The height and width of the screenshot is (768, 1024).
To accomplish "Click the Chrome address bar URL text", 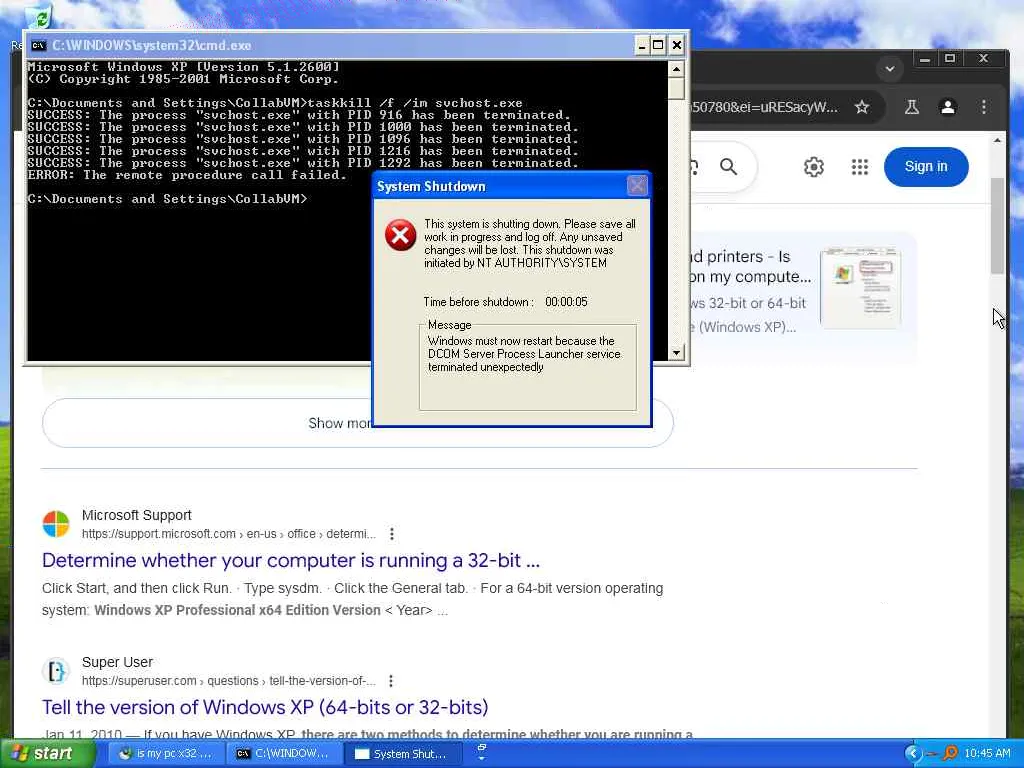I will point(764,107).
